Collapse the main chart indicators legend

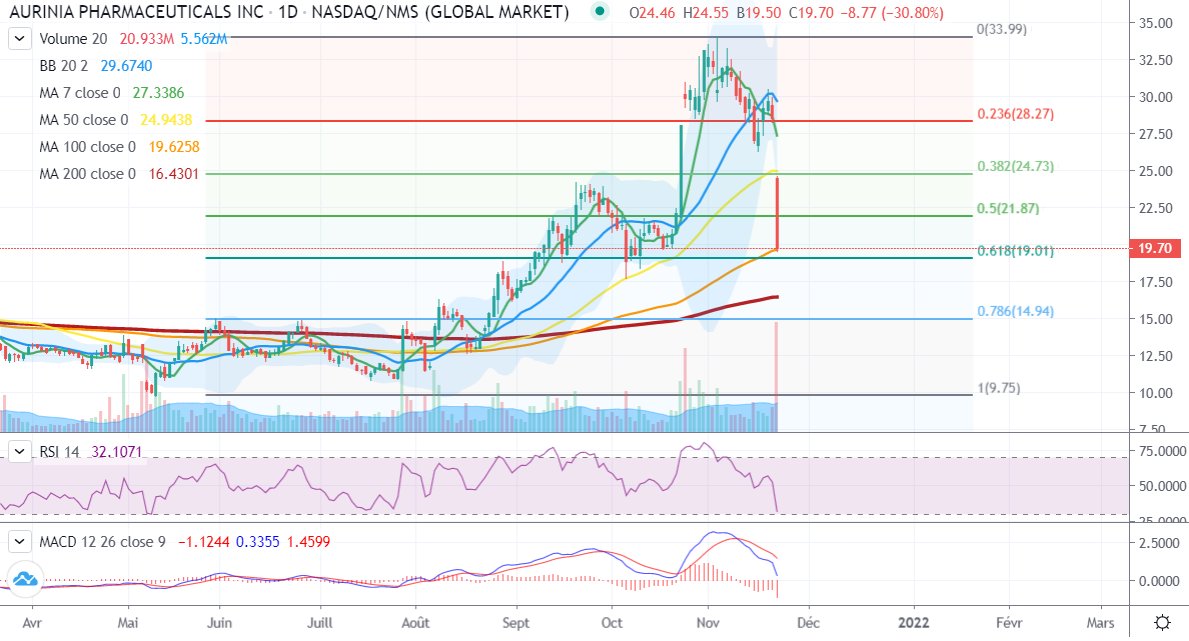(x=20, y=39)
